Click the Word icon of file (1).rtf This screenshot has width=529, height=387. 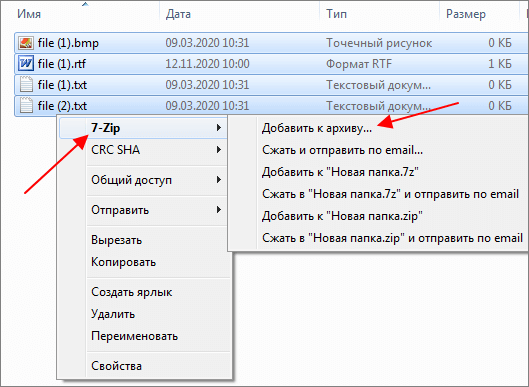point(26,64)
